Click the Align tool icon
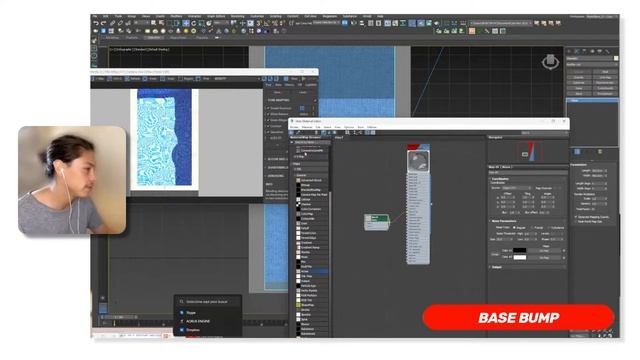The width and height of the screenshot is (640, 360). [x=362, y=23]
